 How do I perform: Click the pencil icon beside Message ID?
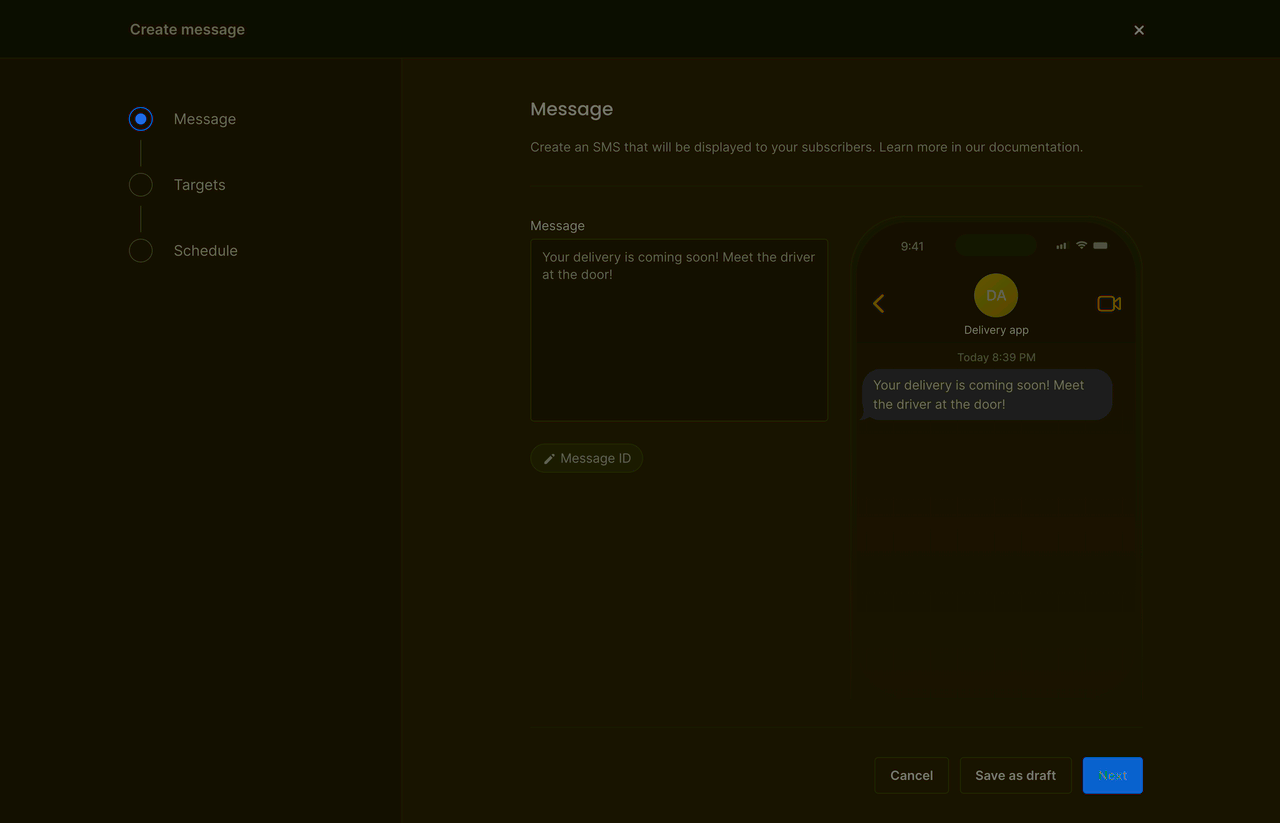point(549,459)
